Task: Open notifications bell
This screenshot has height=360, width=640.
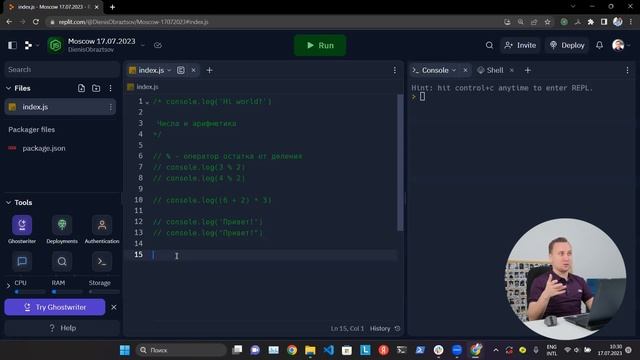Action: click(x=599, y=45)
